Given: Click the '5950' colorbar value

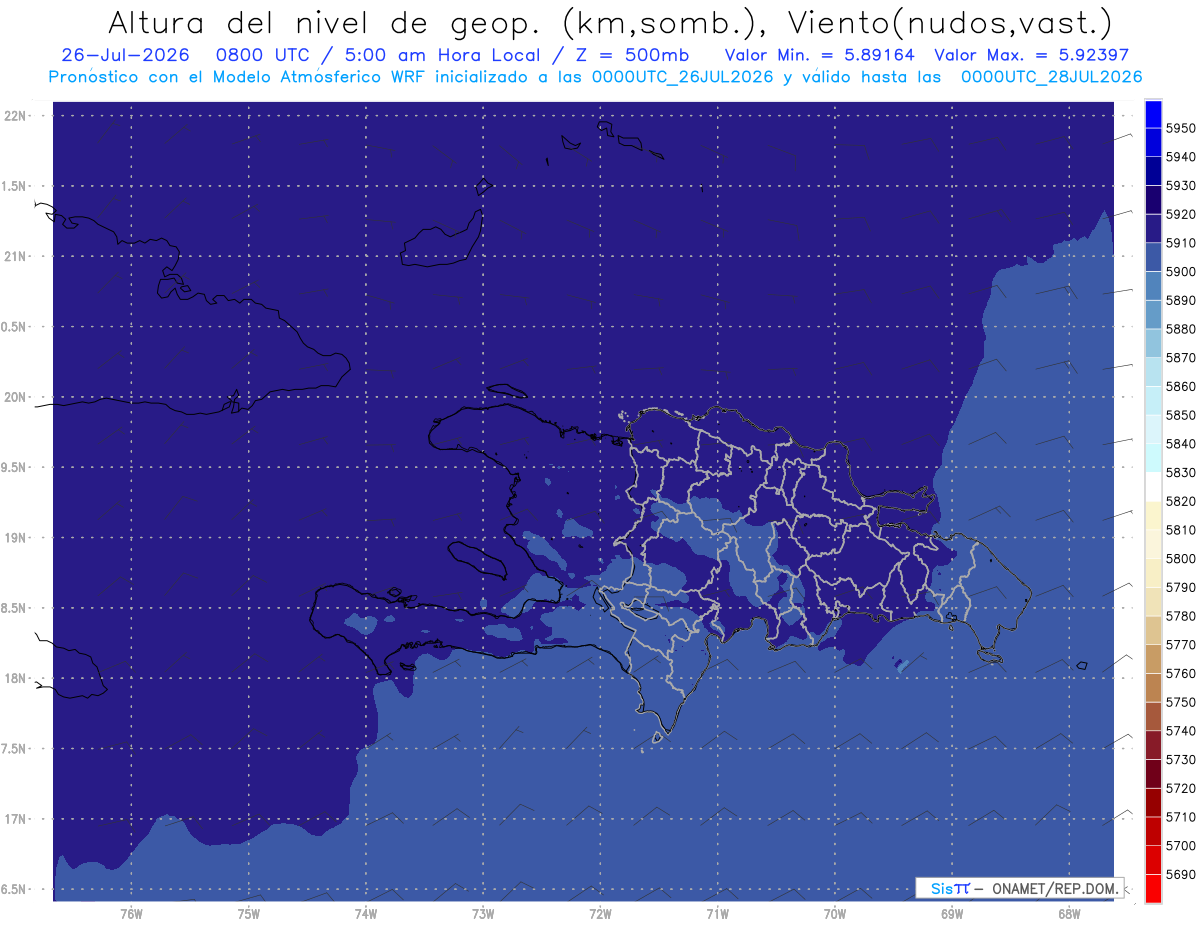Looking at the screenshot, I should 1181,129.
